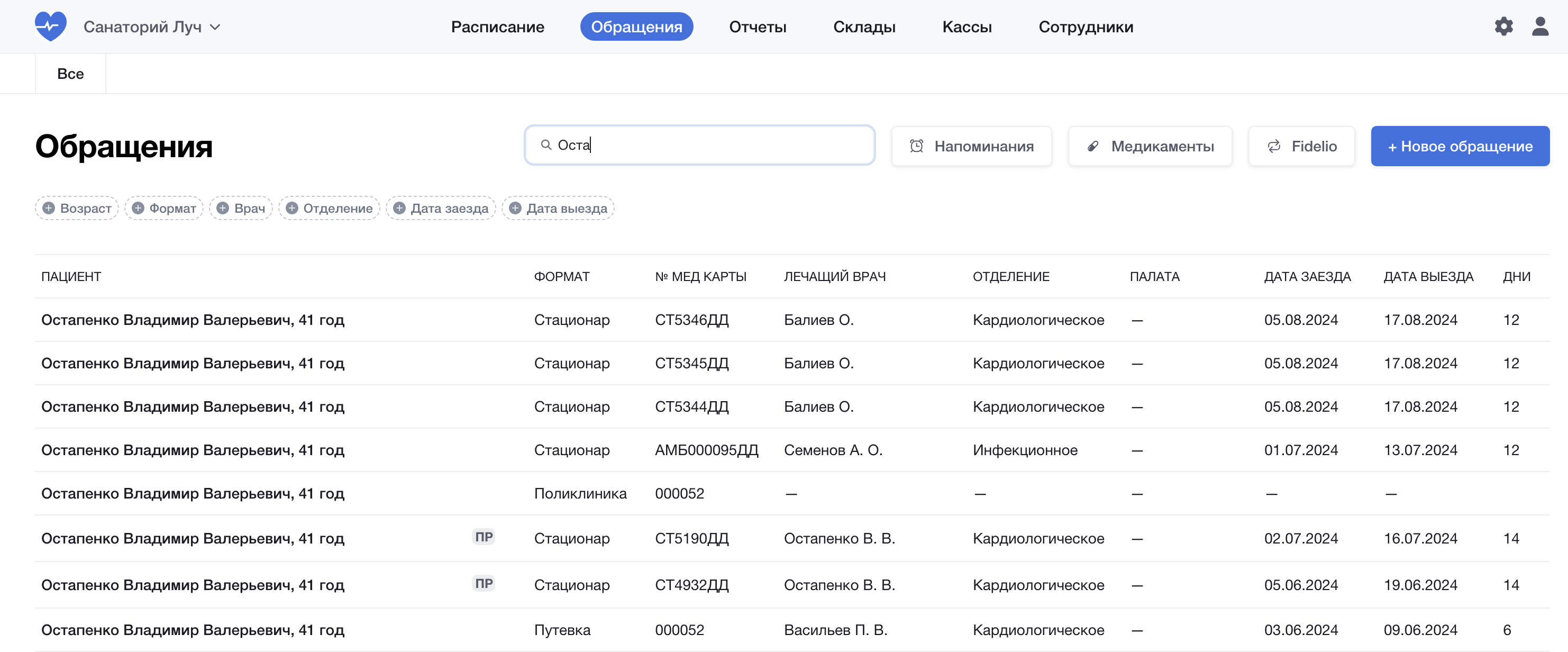
Task: Add the Формат filter chip
Action: click(x=164, y=208)
